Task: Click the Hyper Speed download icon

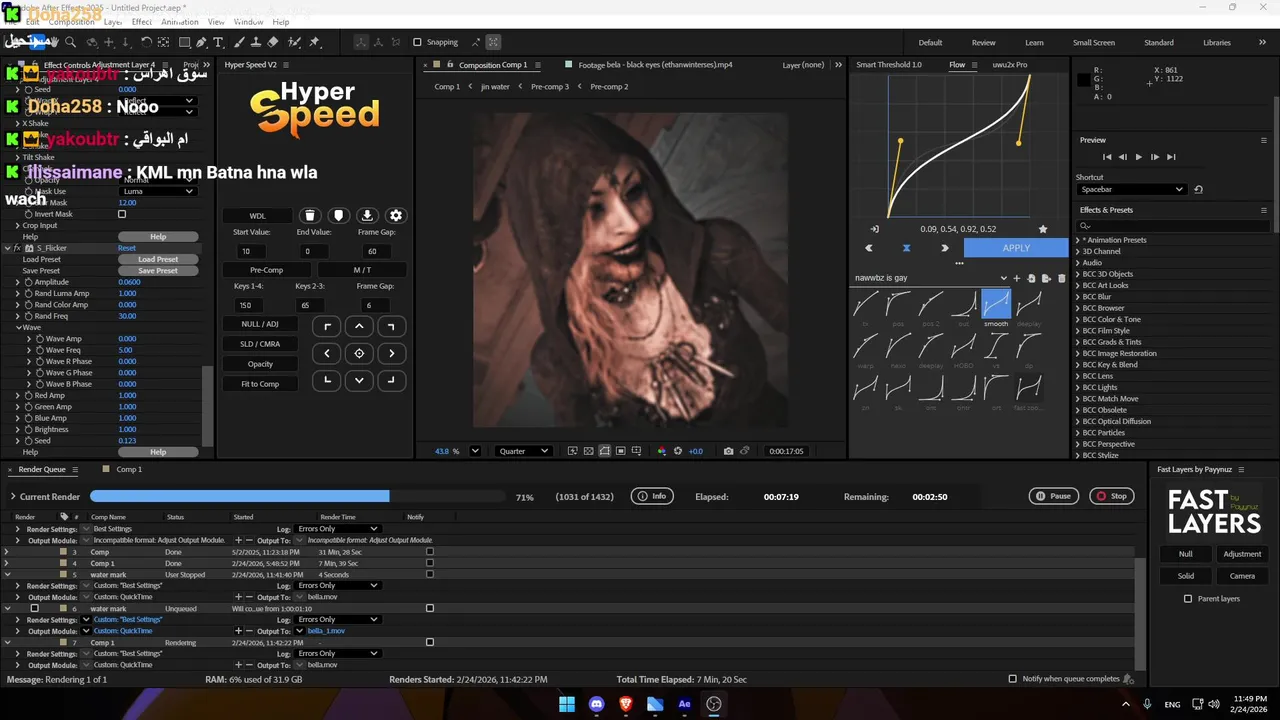Action: [367, 215]
